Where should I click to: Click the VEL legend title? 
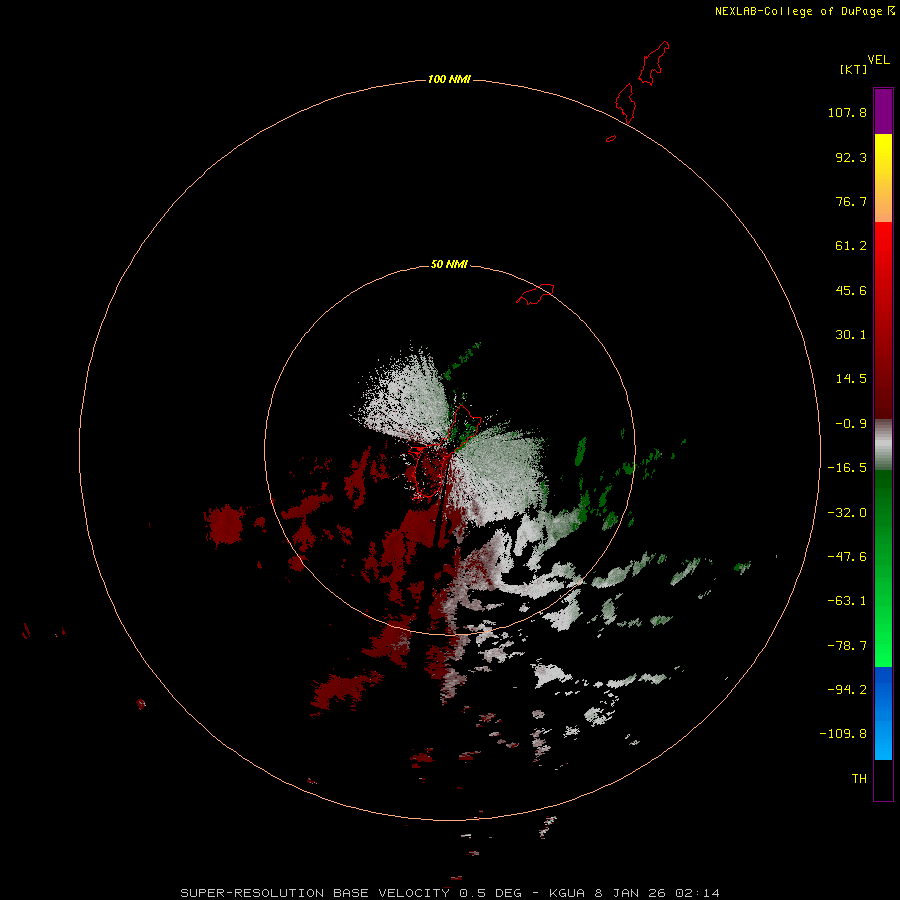coord(878,60)
